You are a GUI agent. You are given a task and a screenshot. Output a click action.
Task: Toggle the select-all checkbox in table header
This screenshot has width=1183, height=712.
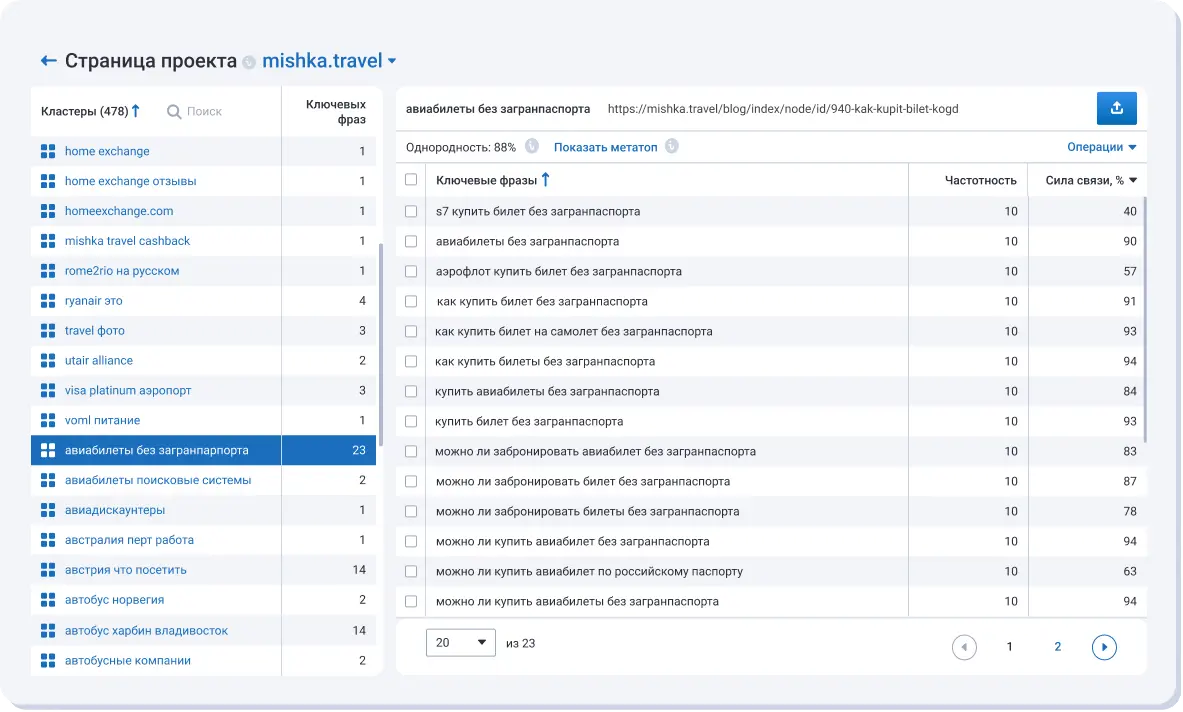tap(411, 180)
